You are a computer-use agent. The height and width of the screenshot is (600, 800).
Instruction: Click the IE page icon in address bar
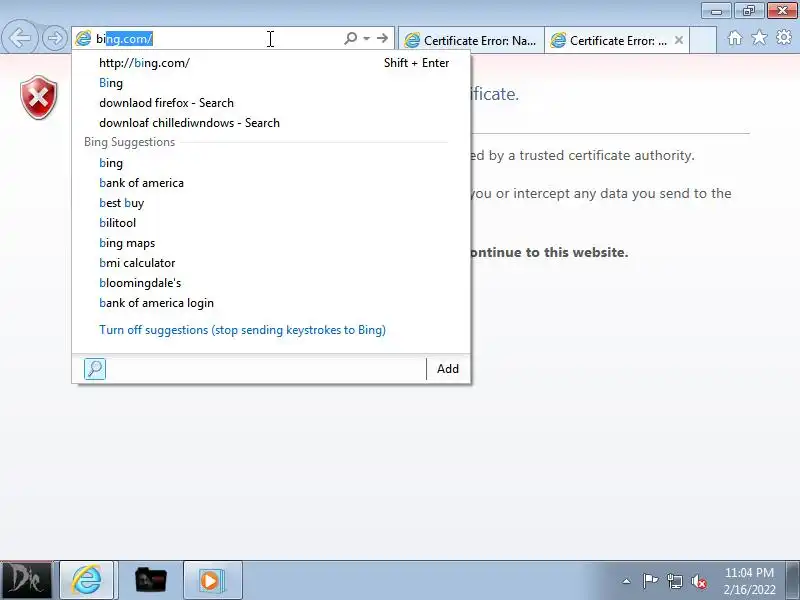pyautogui.click(x=83, y=38)
